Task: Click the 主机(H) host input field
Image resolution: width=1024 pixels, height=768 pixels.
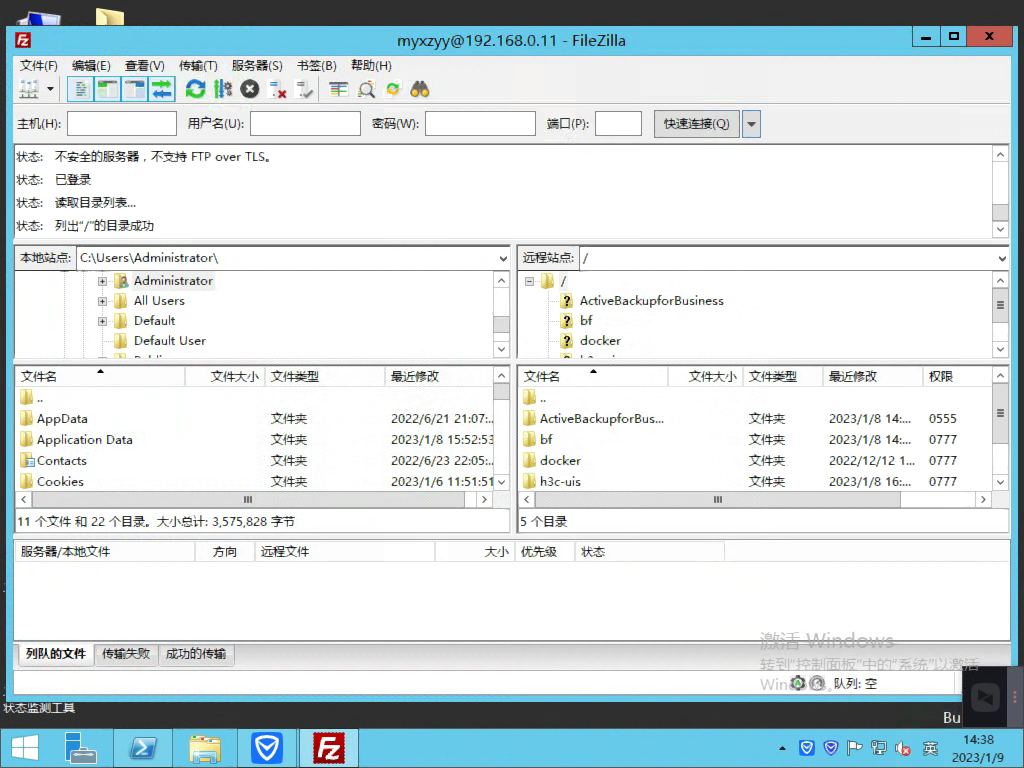Action: 121,124
